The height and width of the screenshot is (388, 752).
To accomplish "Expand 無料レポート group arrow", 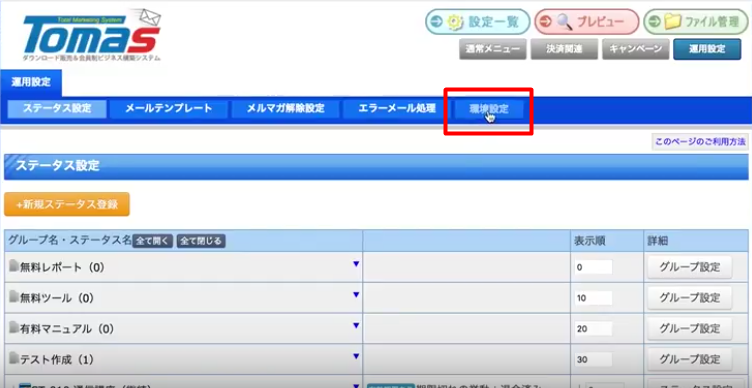I will coord(356,264).
